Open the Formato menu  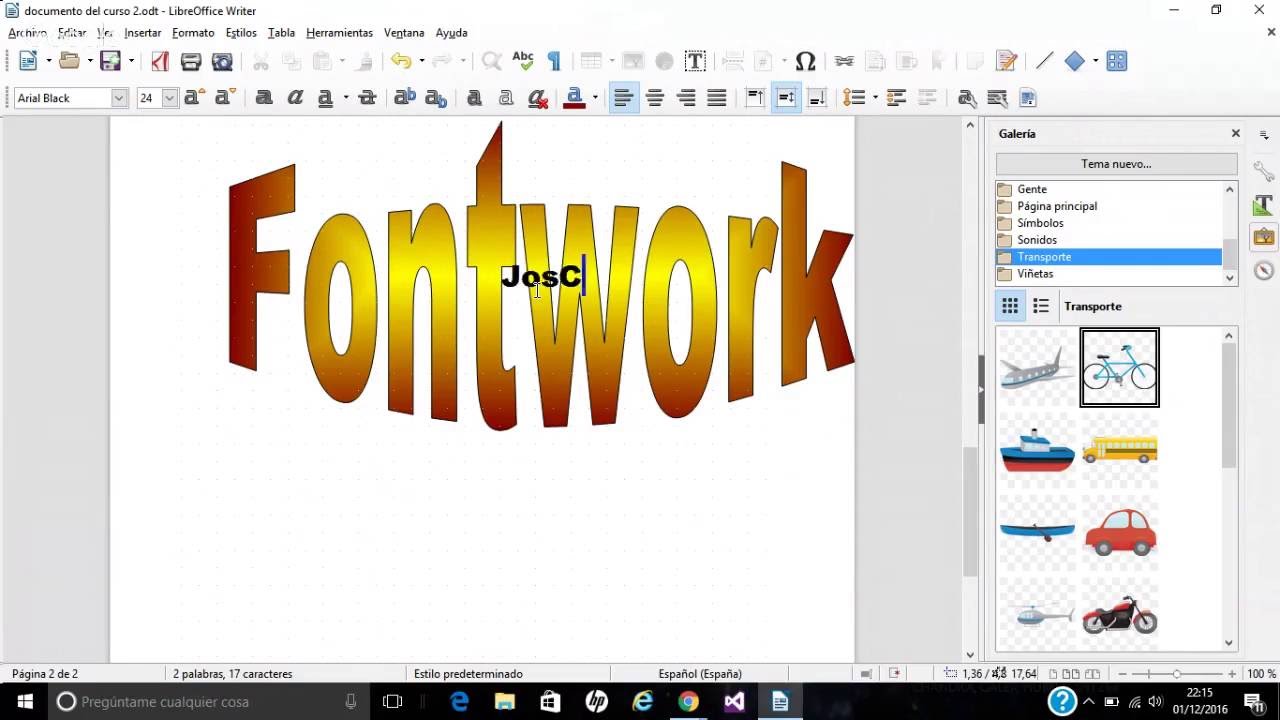pos(193,33)
